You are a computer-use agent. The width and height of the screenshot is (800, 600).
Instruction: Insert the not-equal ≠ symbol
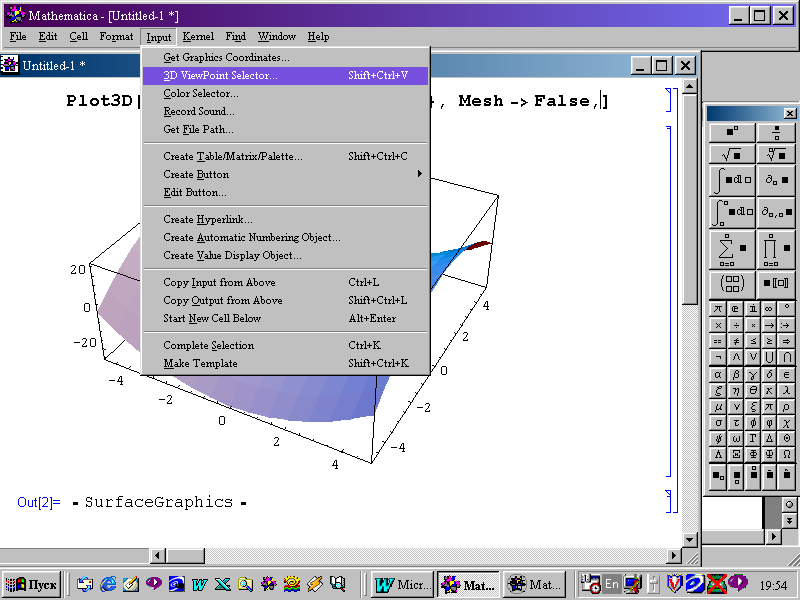pyautogui.click(x=736, y=341)
